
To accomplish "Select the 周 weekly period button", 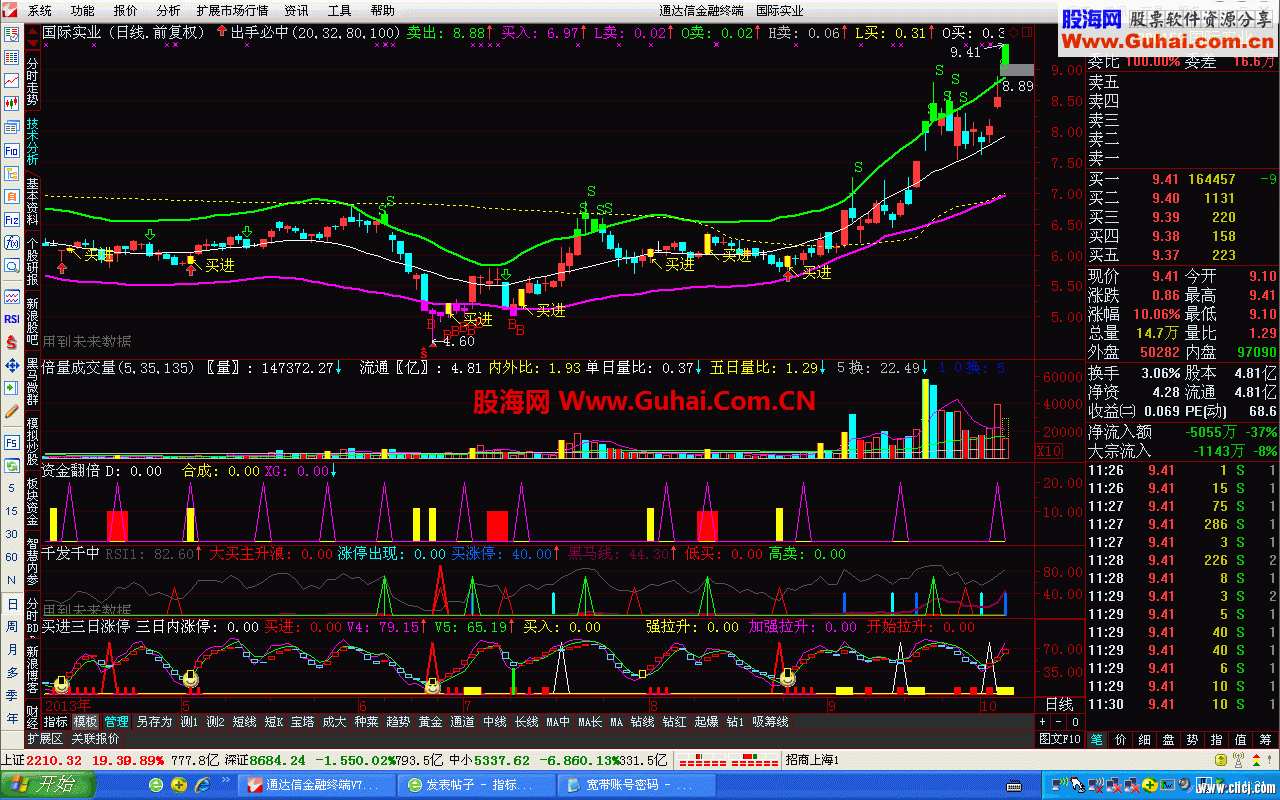I will 12,627.
